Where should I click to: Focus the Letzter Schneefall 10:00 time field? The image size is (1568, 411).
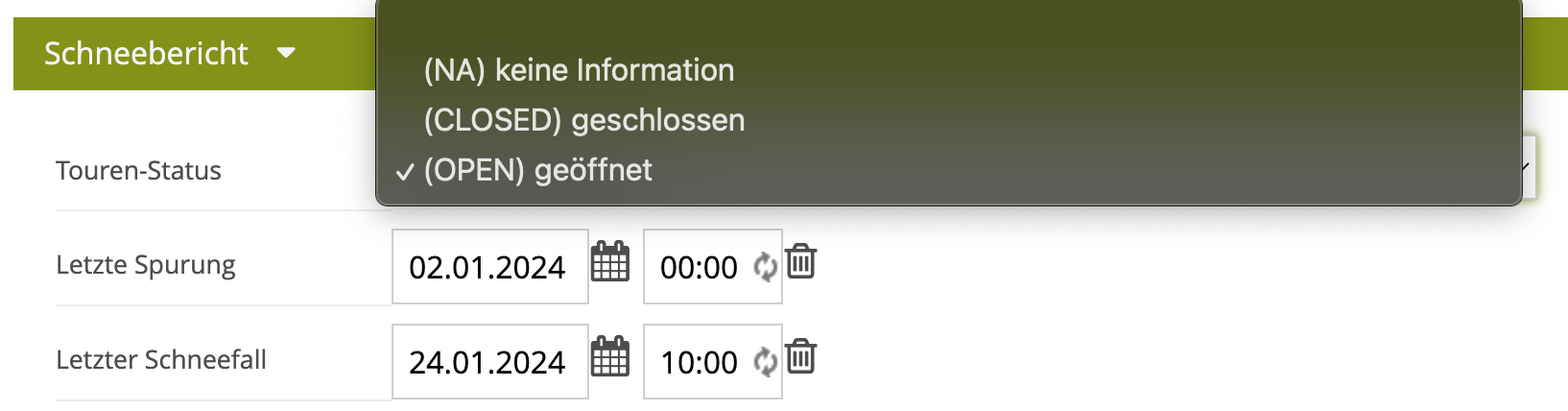tap(700, 362)
